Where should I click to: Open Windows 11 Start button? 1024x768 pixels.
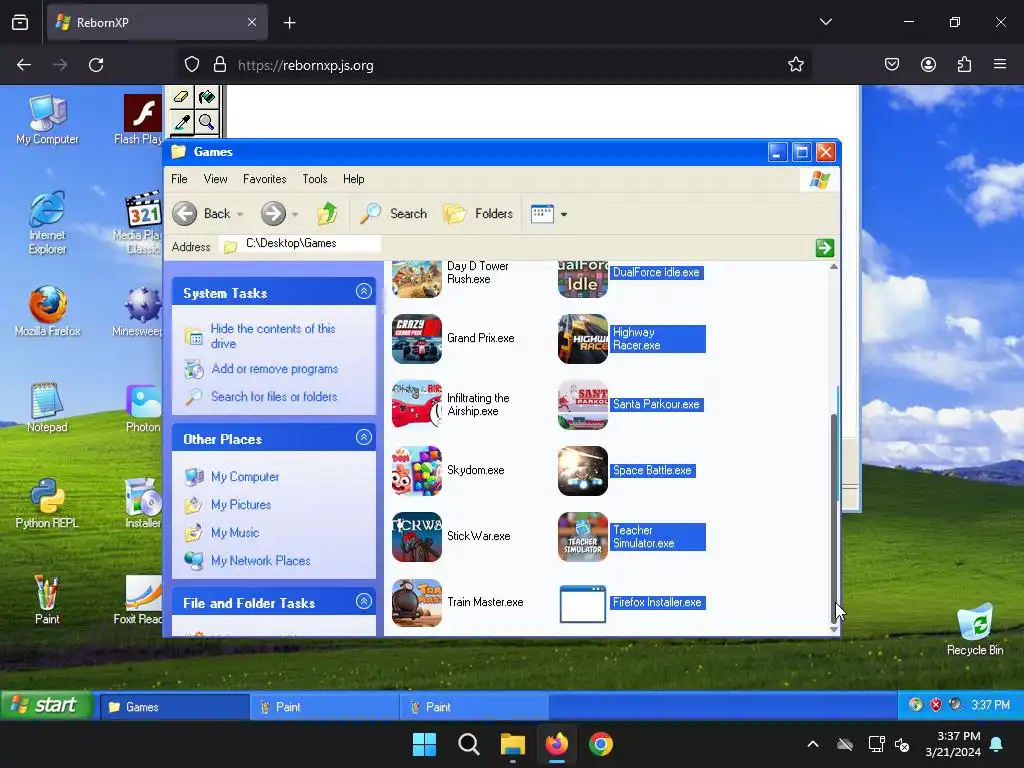[x=424, y=744]
